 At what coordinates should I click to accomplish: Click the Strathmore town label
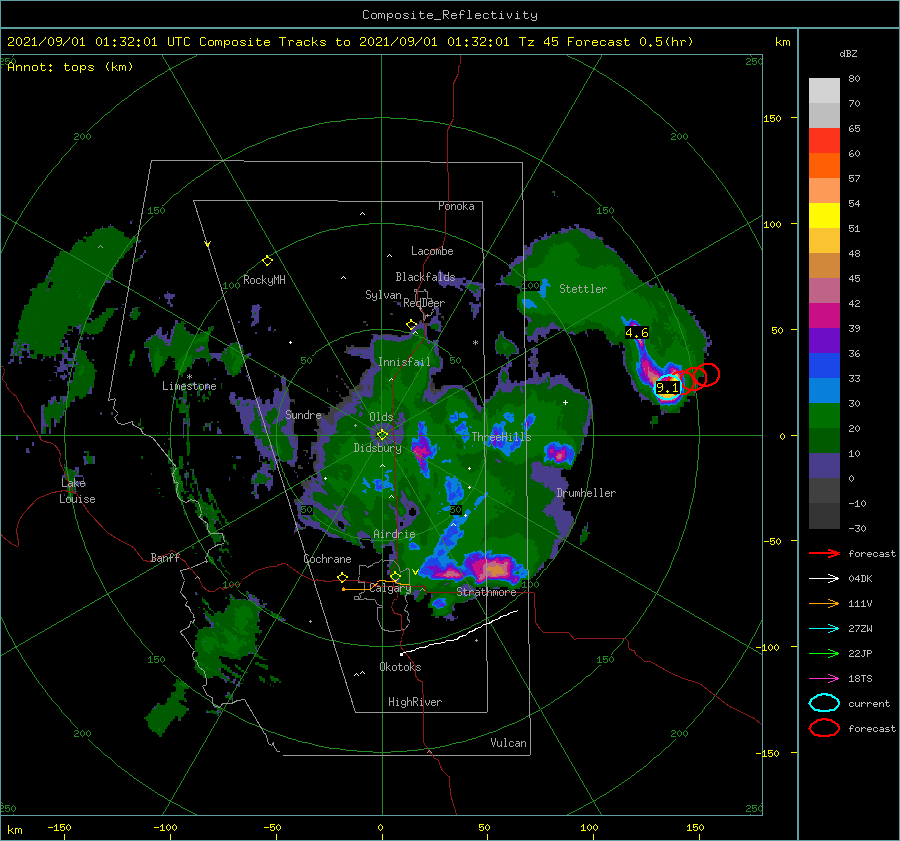point(486,592)
